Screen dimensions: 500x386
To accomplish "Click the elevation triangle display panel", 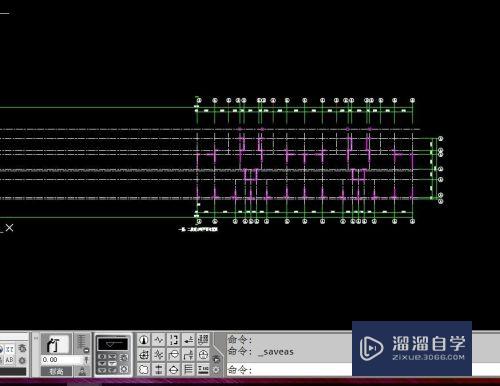I will tap(113, 344).
